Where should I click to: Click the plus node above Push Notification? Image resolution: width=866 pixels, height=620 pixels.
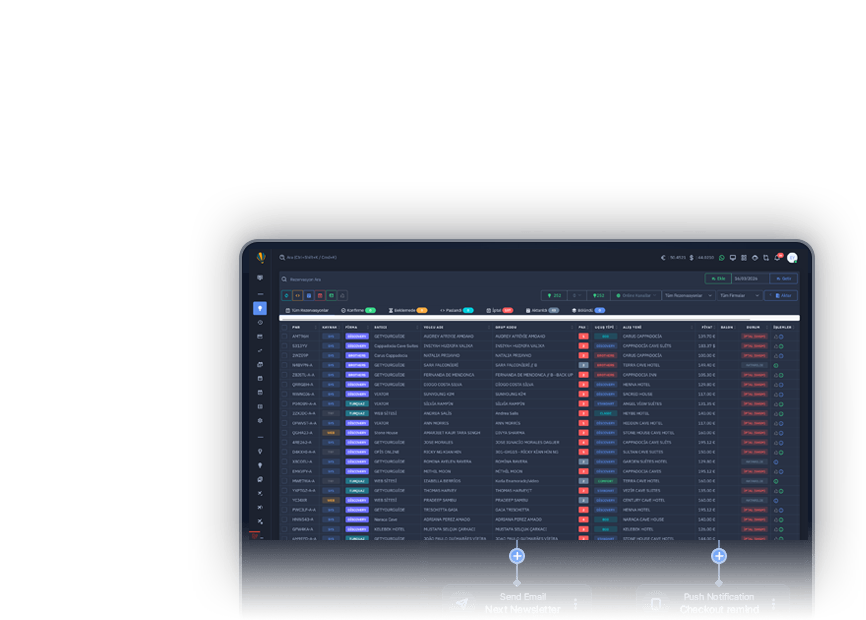[718, 556]
